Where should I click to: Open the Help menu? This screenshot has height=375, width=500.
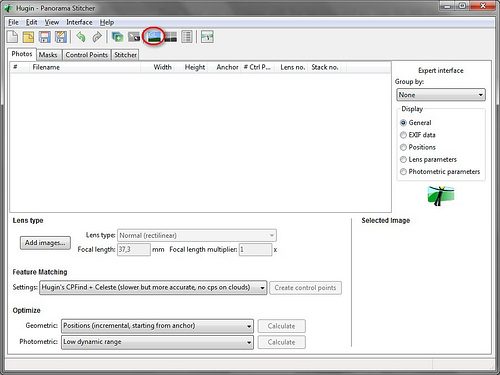click(x=107, y=22)
